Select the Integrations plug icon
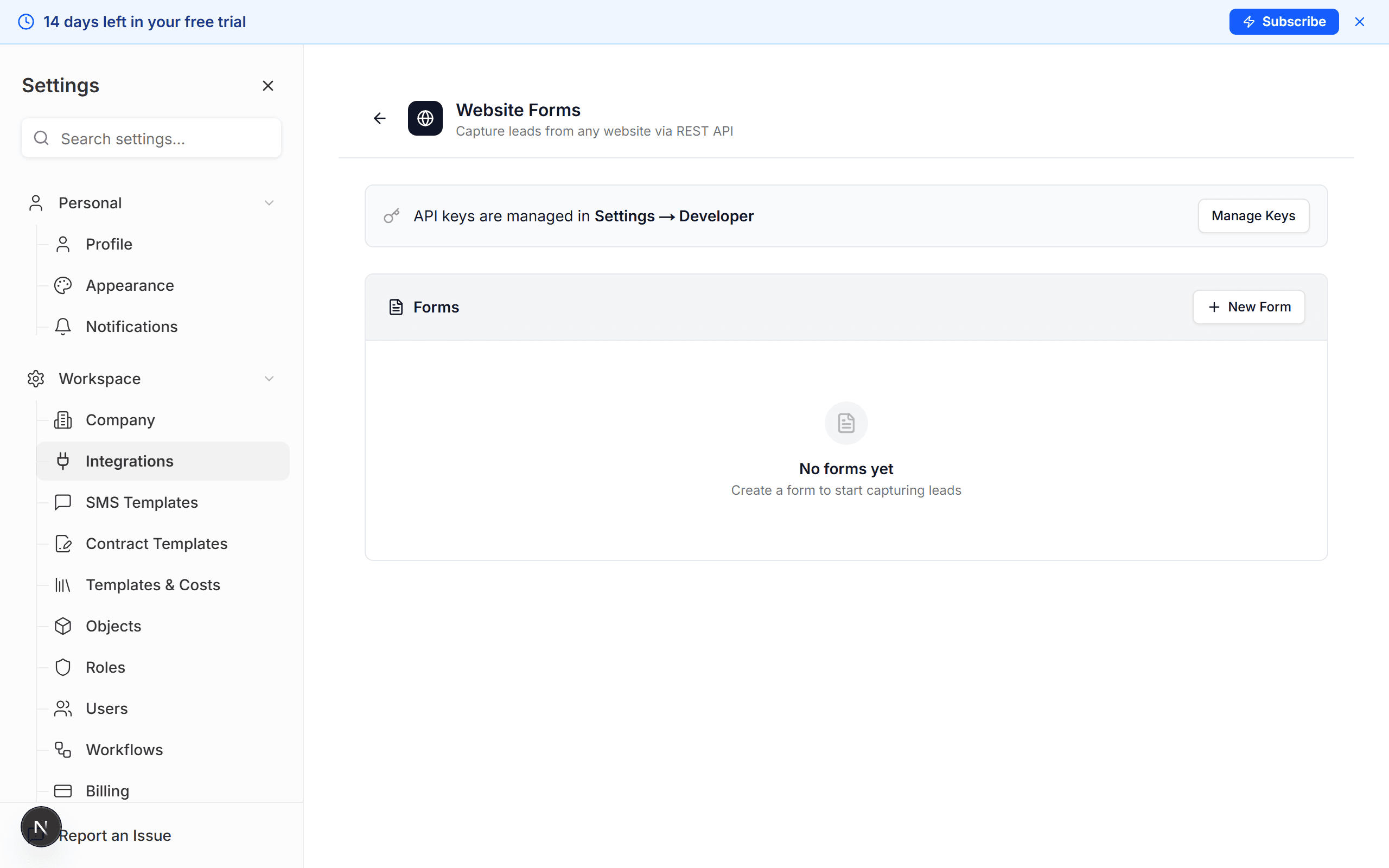This screenshot has height=868, width=1389. point(62,461)
